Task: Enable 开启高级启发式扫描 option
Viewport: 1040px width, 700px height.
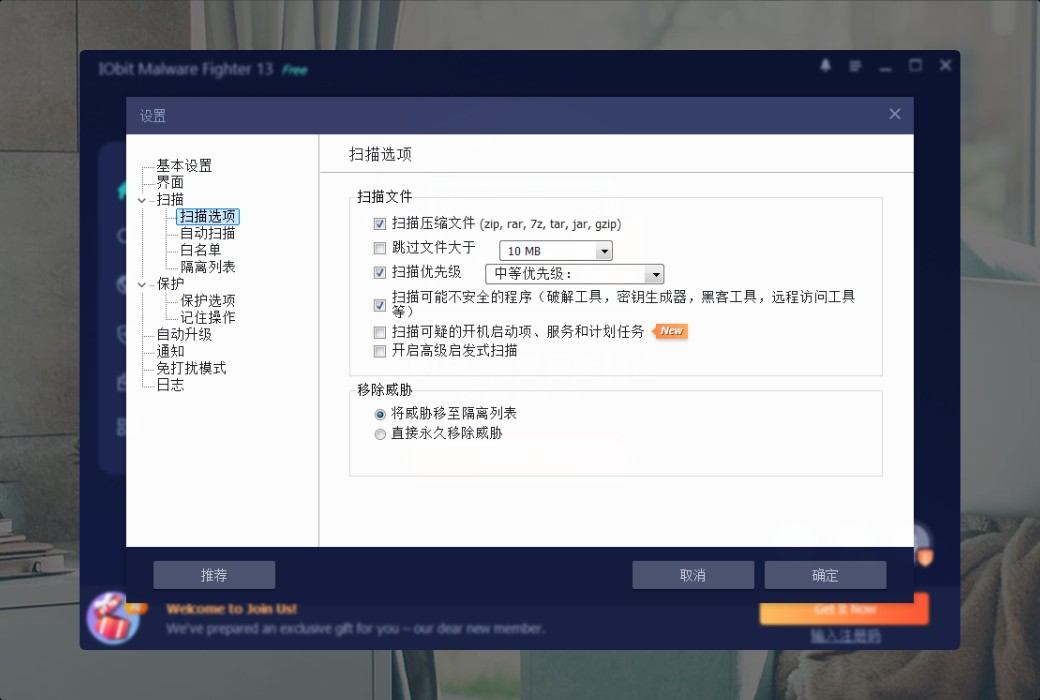Action: click(379, 351)
